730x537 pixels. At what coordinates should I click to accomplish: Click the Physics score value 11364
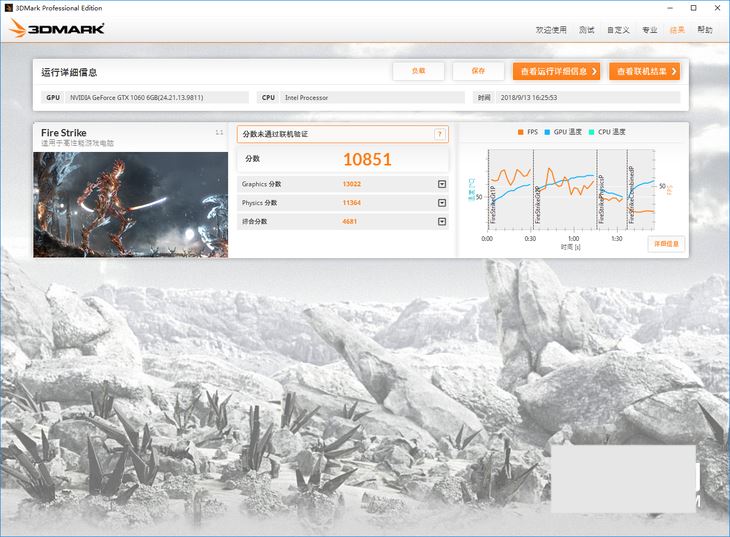pyautogui.click(x=351, y=203)
